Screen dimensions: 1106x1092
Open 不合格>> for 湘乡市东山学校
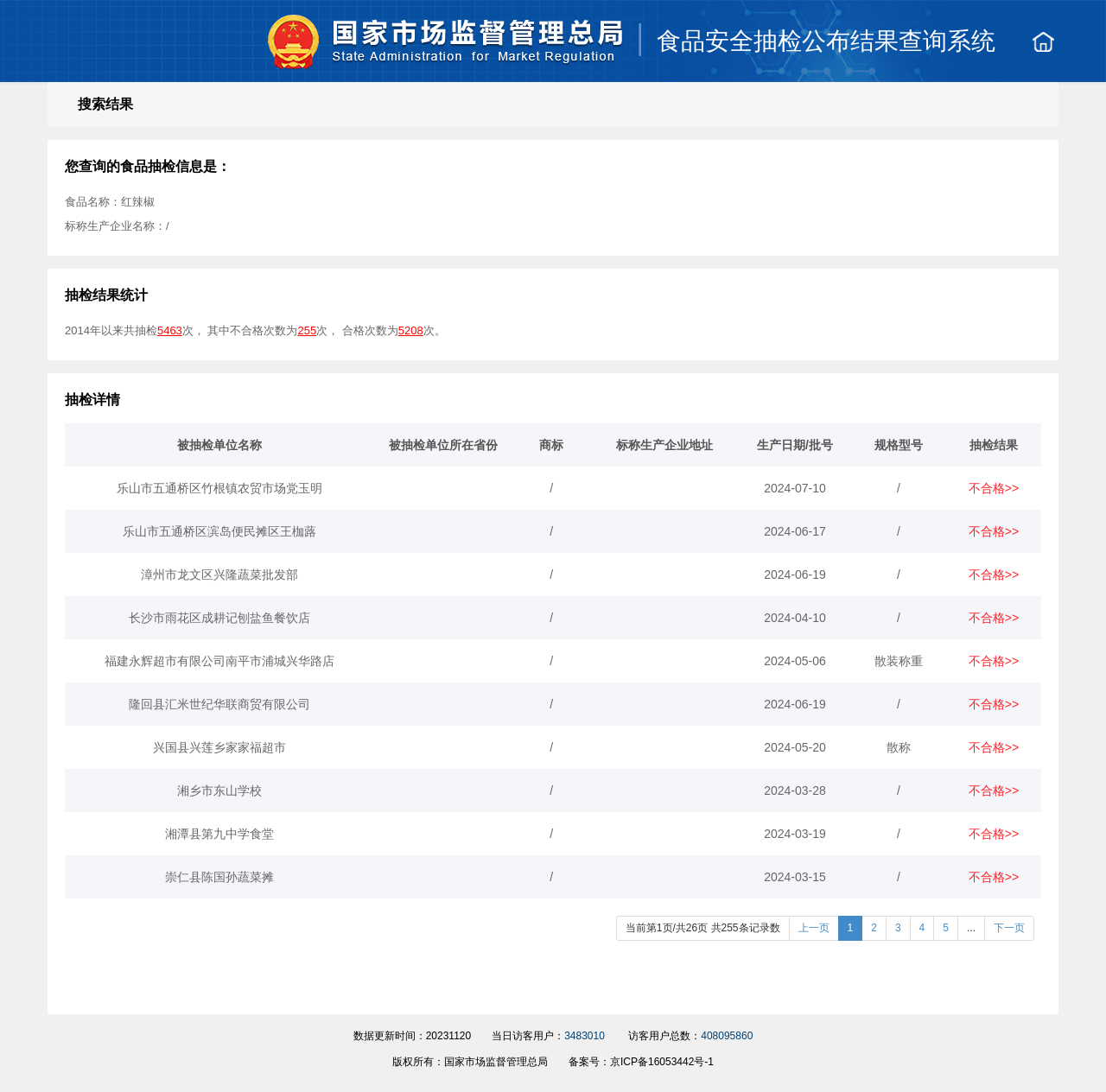point(994,791)
